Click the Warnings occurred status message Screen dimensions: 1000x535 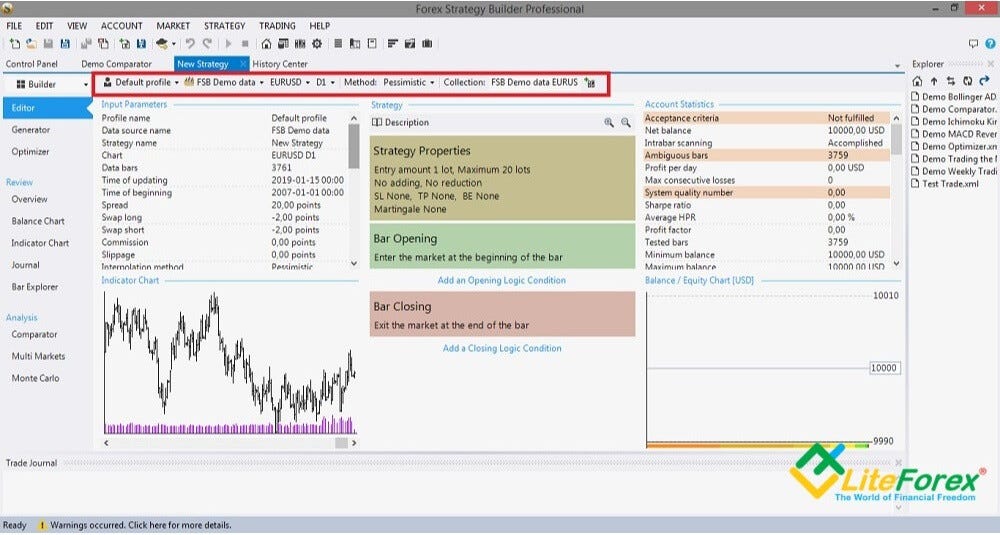click(141, 525)
